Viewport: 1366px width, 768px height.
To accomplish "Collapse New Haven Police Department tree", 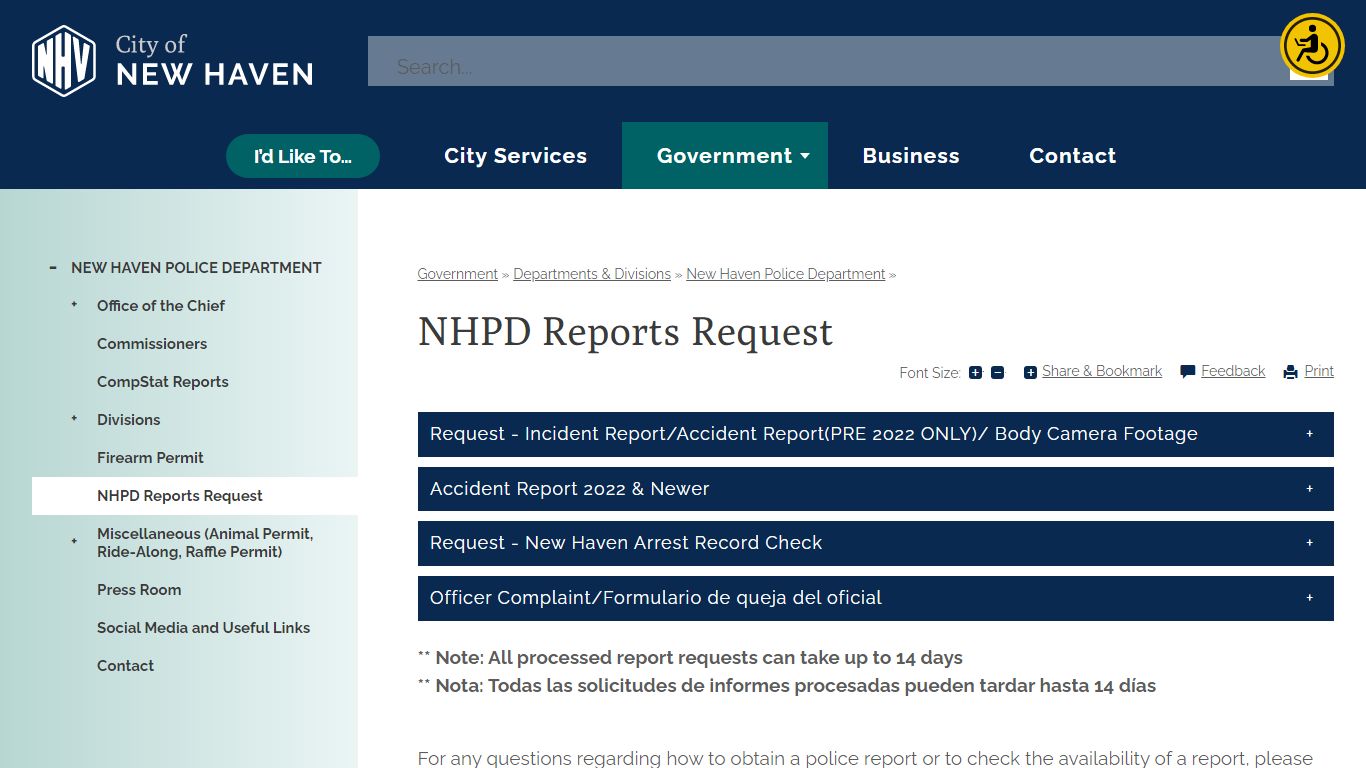I will click(53, 268).
